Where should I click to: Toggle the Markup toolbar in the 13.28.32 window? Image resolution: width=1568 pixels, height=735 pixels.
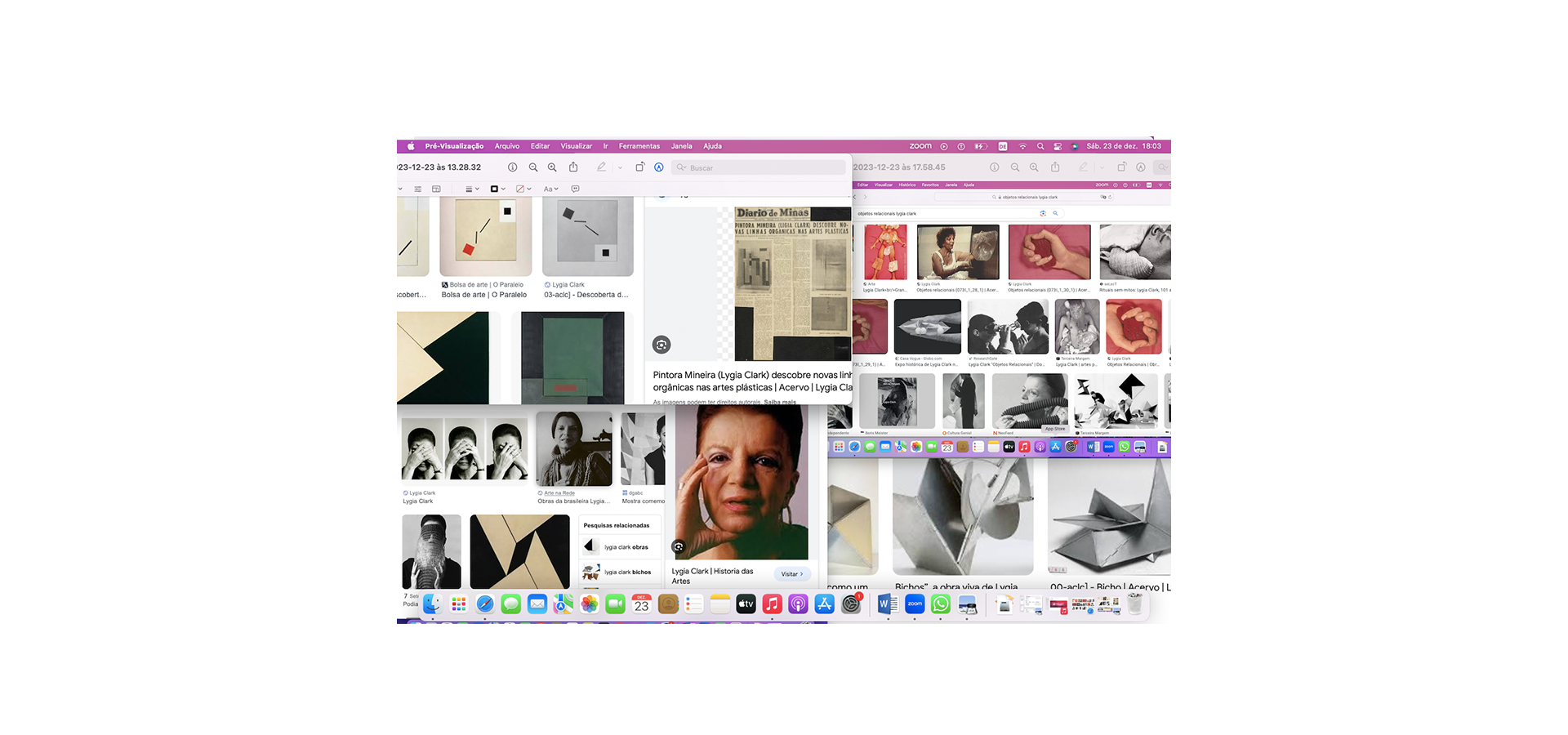click(658, 167)
